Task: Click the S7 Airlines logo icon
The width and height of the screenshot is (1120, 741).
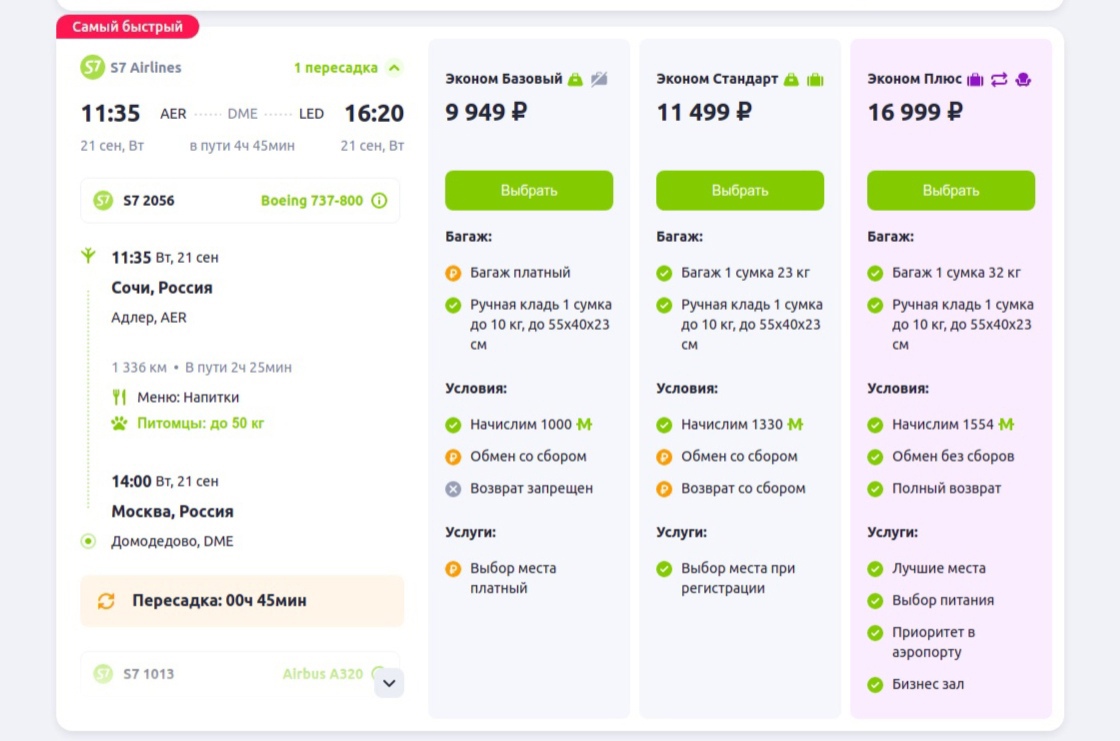Action: (x=93, y=68)
